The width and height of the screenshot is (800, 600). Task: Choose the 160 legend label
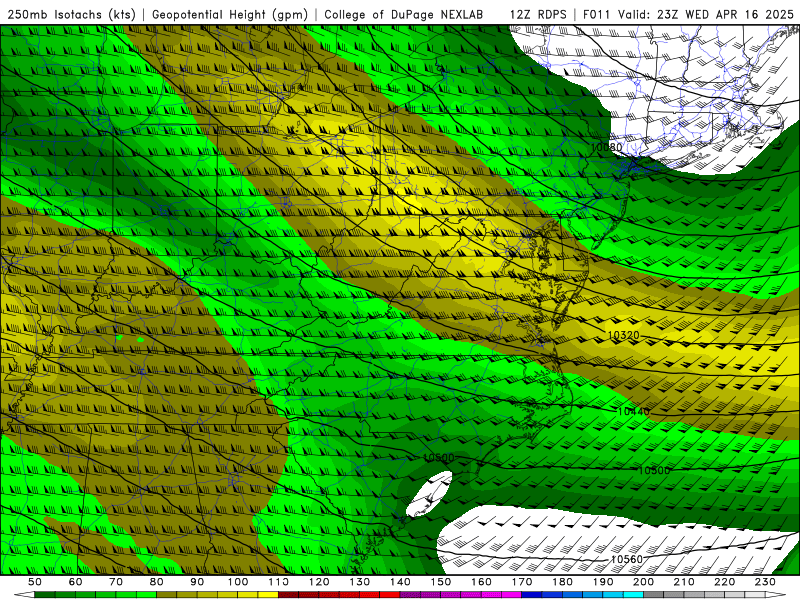tap(481, 582)
